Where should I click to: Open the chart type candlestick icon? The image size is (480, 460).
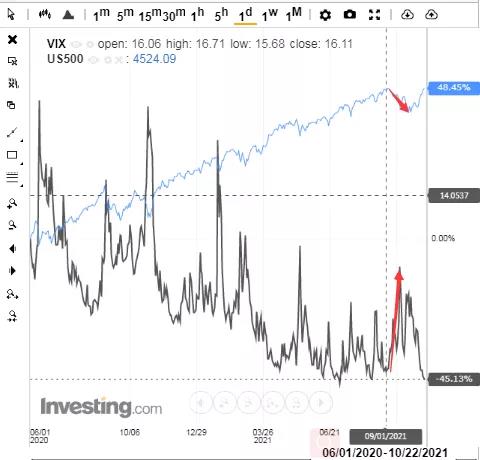coord(45,14)
